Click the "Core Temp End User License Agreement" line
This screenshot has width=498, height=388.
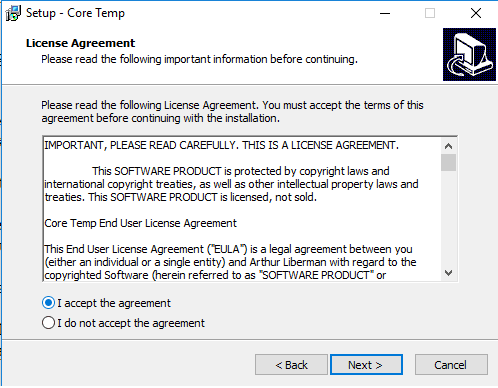click(x=140, y=223)
